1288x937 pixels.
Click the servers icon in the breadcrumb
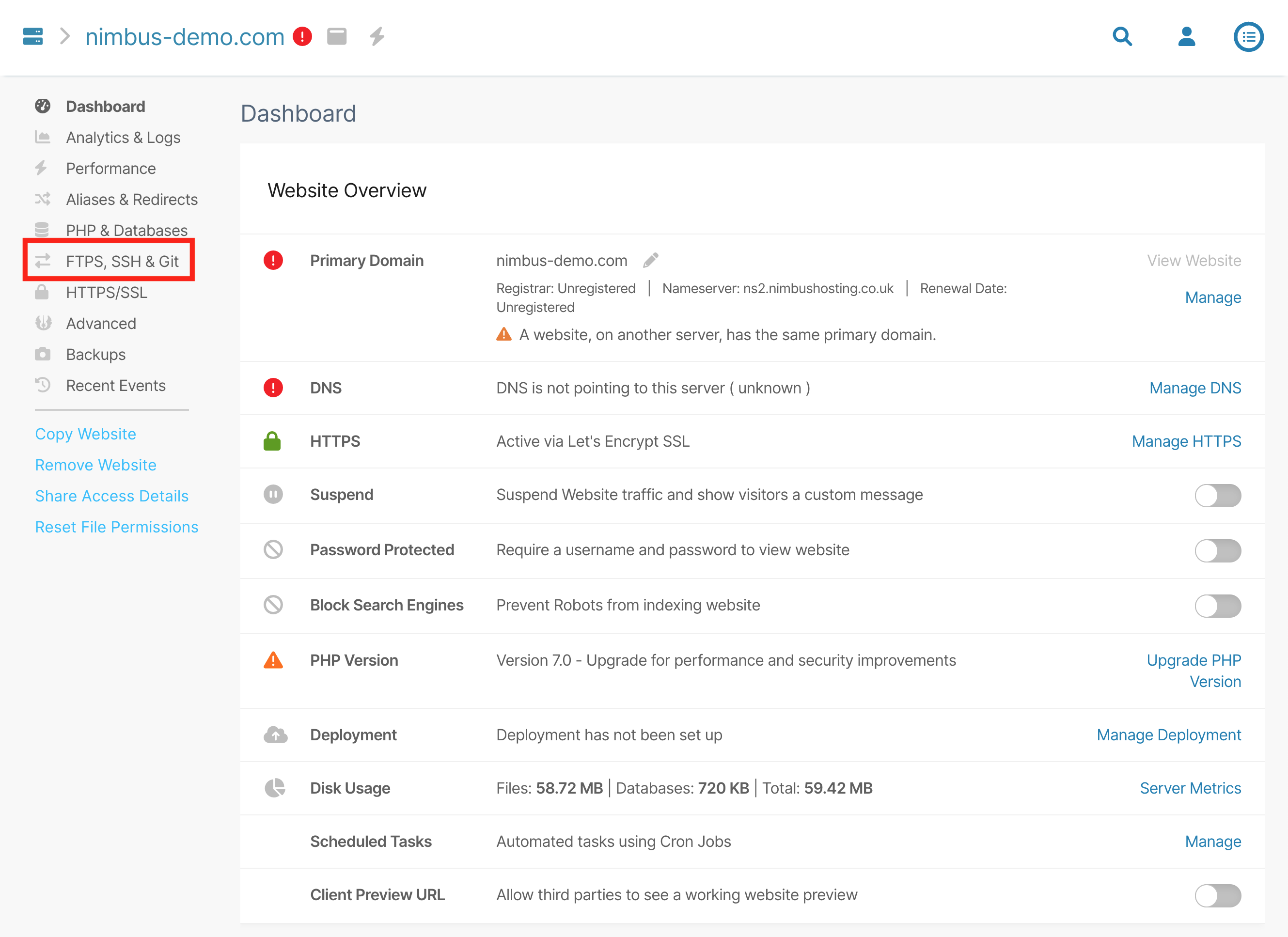32,36
